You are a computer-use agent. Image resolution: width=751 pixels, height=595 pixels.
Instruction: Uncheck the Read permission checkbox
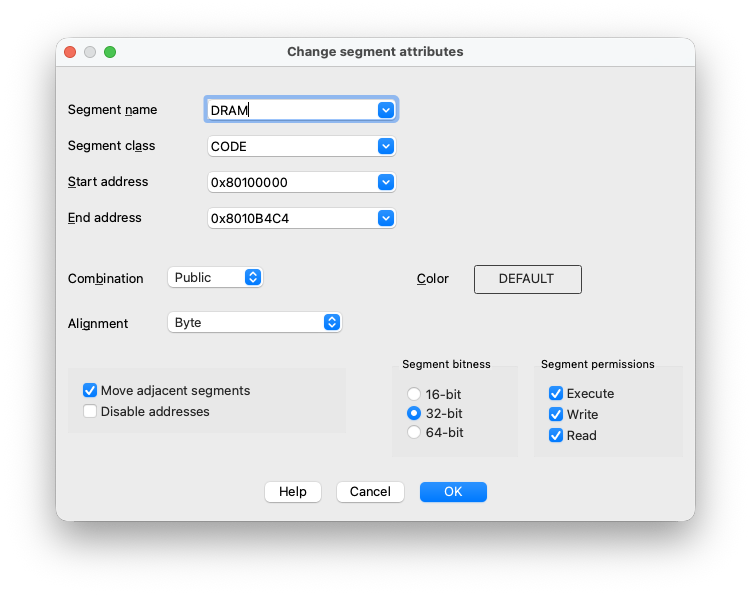coord(556,435)
